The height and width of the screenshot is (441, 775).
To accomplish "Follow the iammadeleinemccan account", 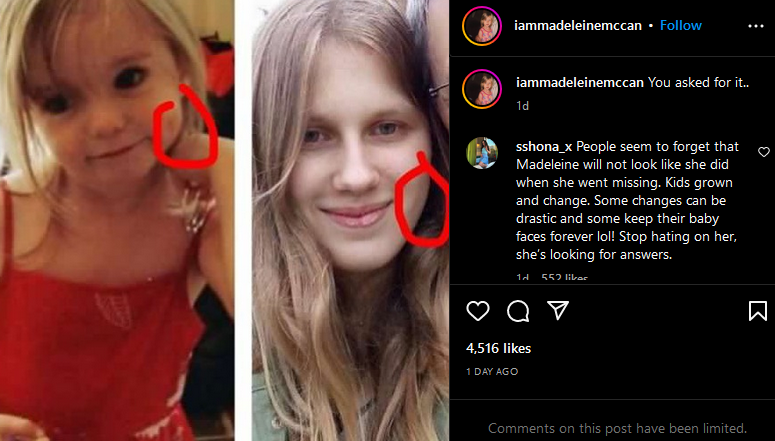I will coord(681,26).
